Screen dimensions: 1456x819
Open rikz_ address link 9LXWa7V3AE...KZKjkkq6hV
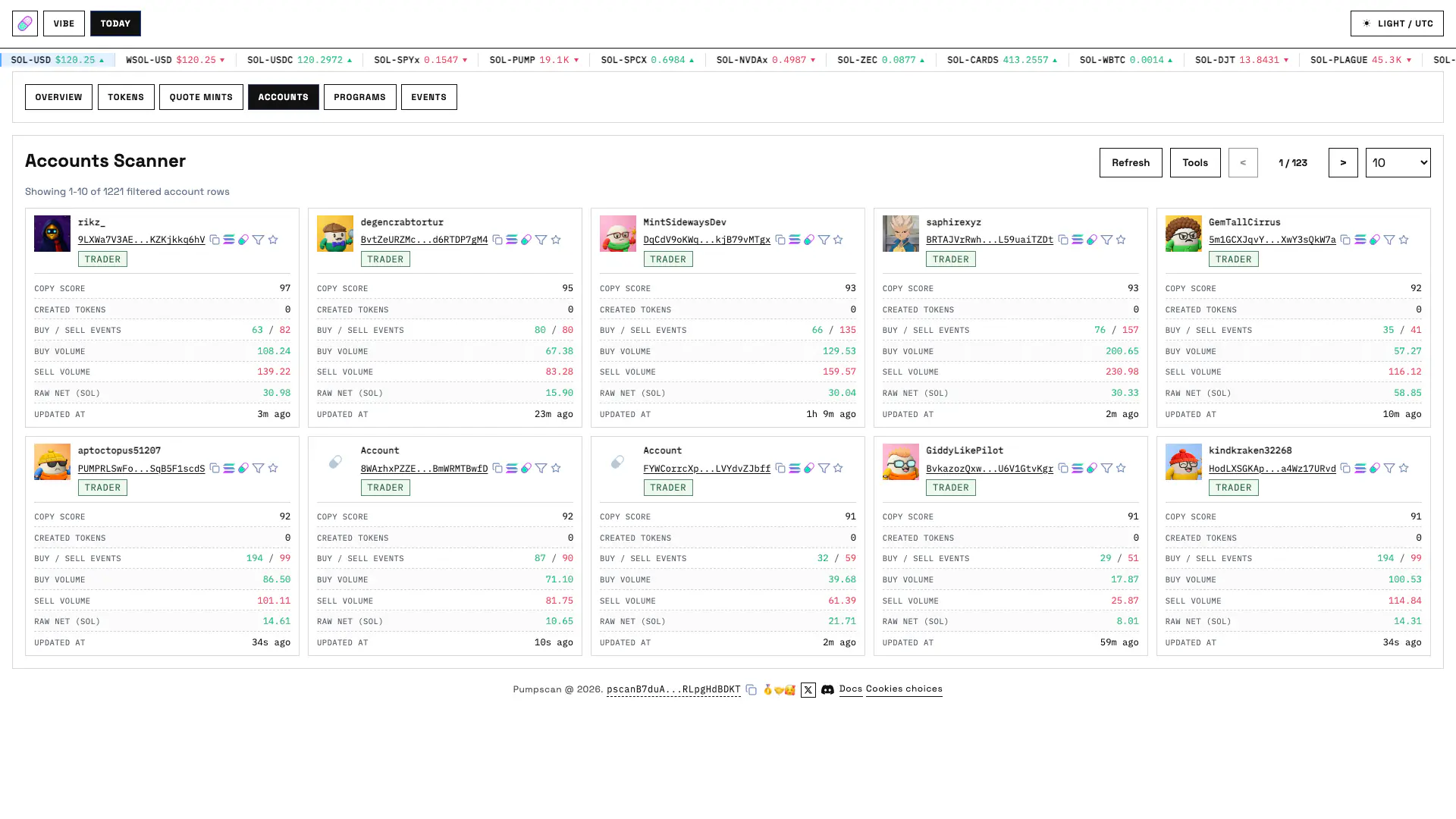(x=141, y=240)
